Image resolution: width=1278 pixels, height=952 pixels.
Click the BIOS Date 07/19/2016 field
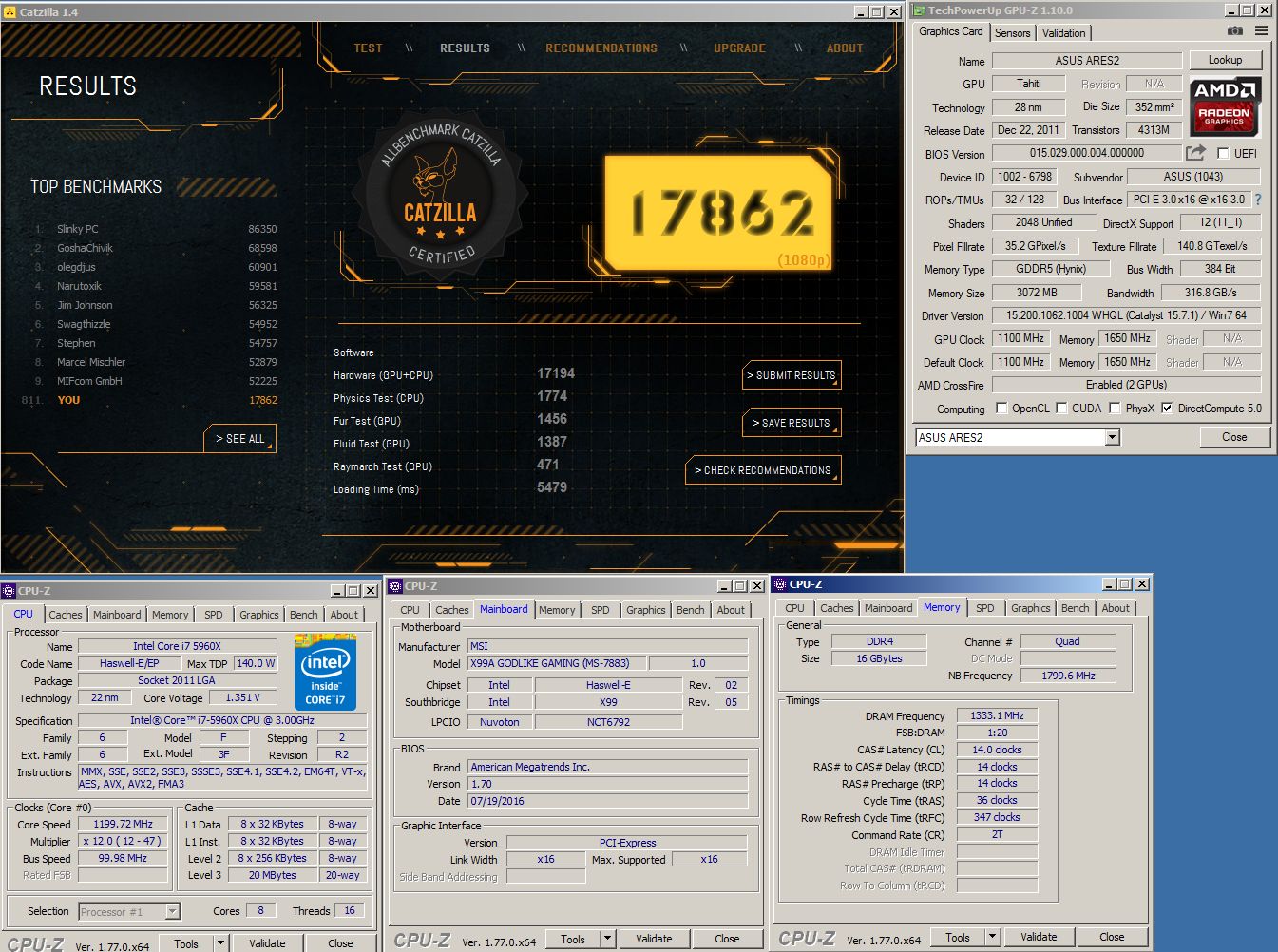point(608,801)
